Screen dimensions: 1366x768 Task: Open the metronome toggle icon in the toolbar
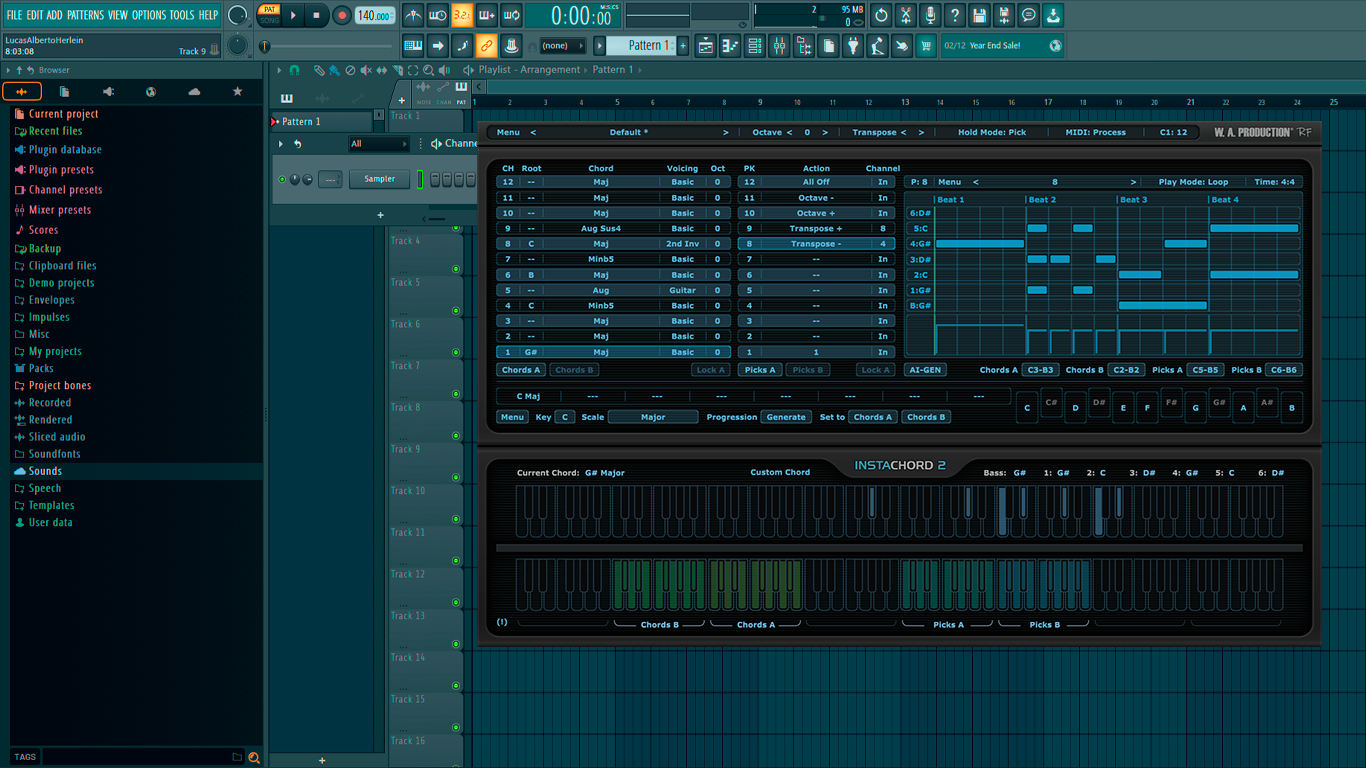(x=413, y=16)
